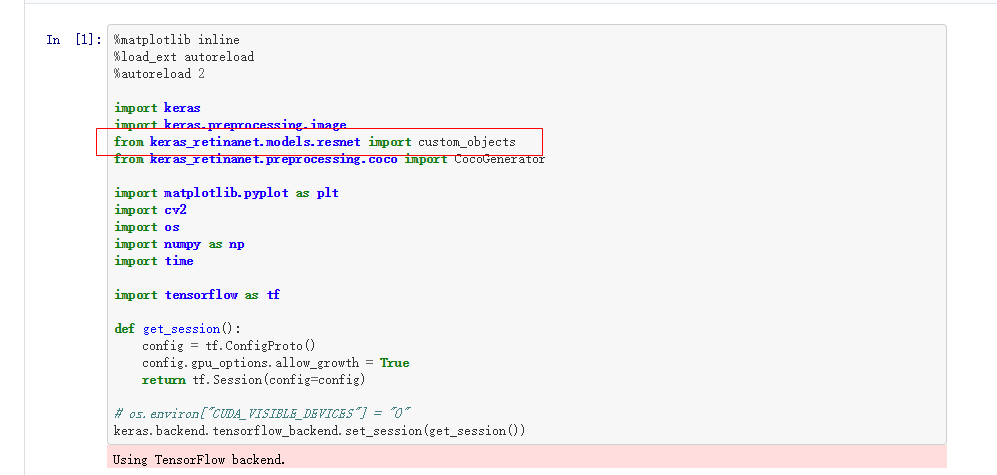The image size is (997, 475).
Task: Click the 'import time' line
Action: (154, 261)
